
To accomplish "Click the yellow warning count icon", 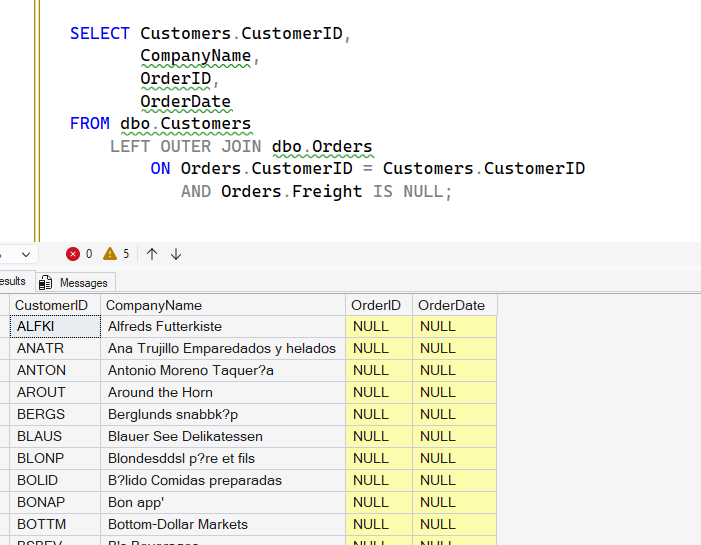I will coord(110,254).
